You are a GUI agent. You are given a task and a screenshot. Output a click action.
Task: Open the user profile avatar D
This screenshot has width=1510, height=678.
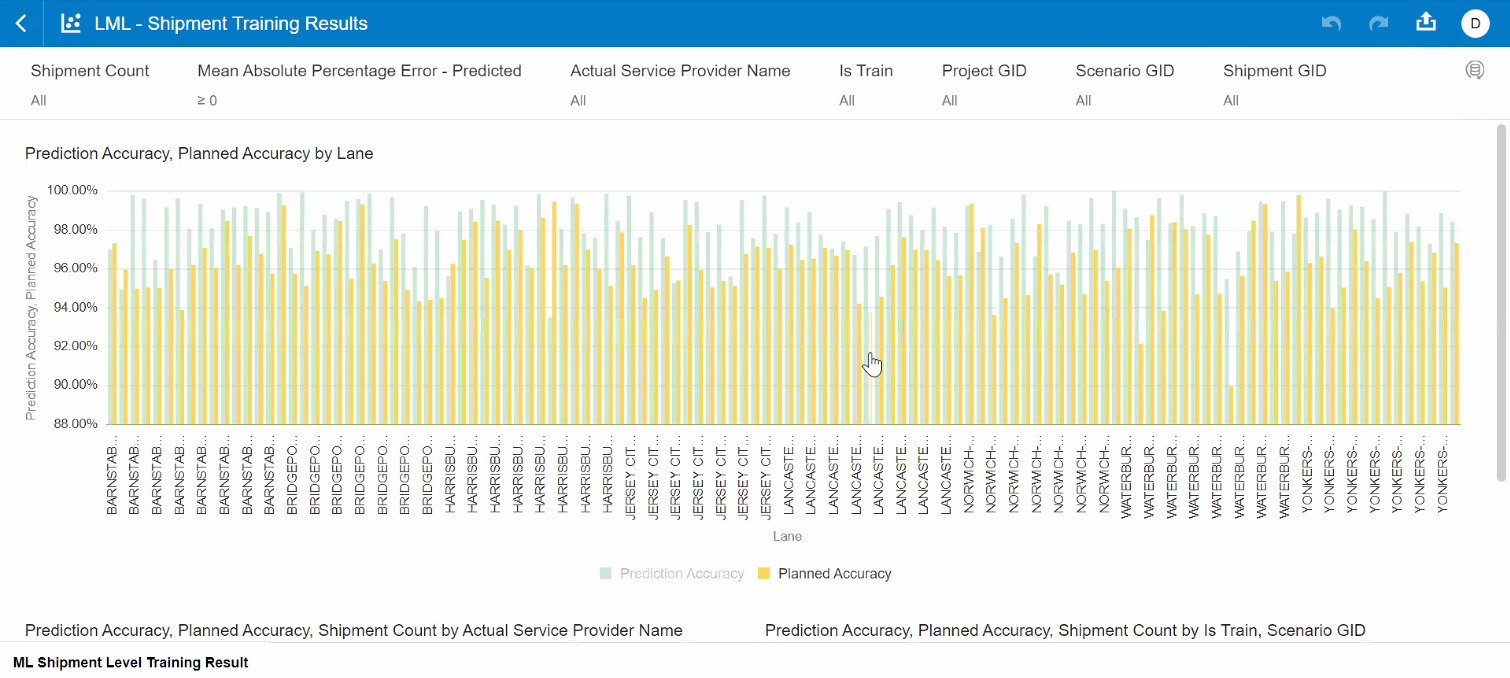click(x=1475, y=23)
